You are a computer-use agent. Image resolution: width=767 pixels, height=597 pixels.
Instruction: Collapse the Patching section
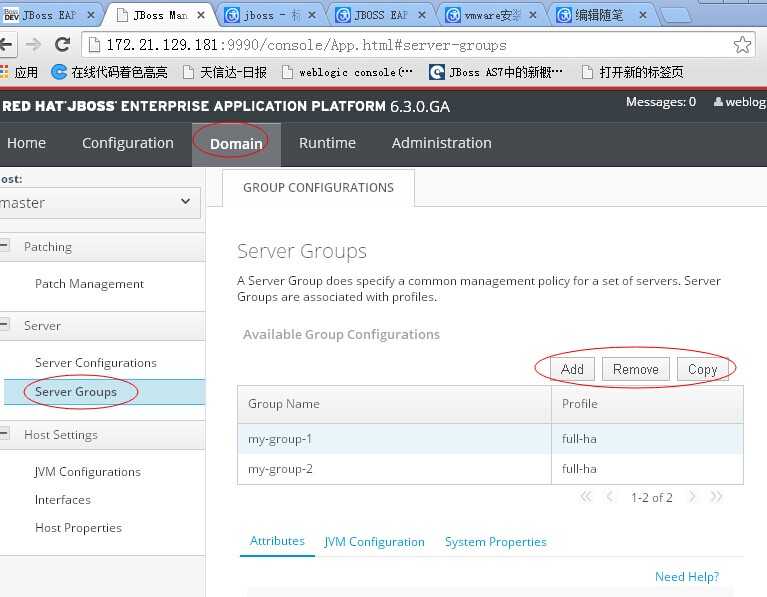(4, 246)
